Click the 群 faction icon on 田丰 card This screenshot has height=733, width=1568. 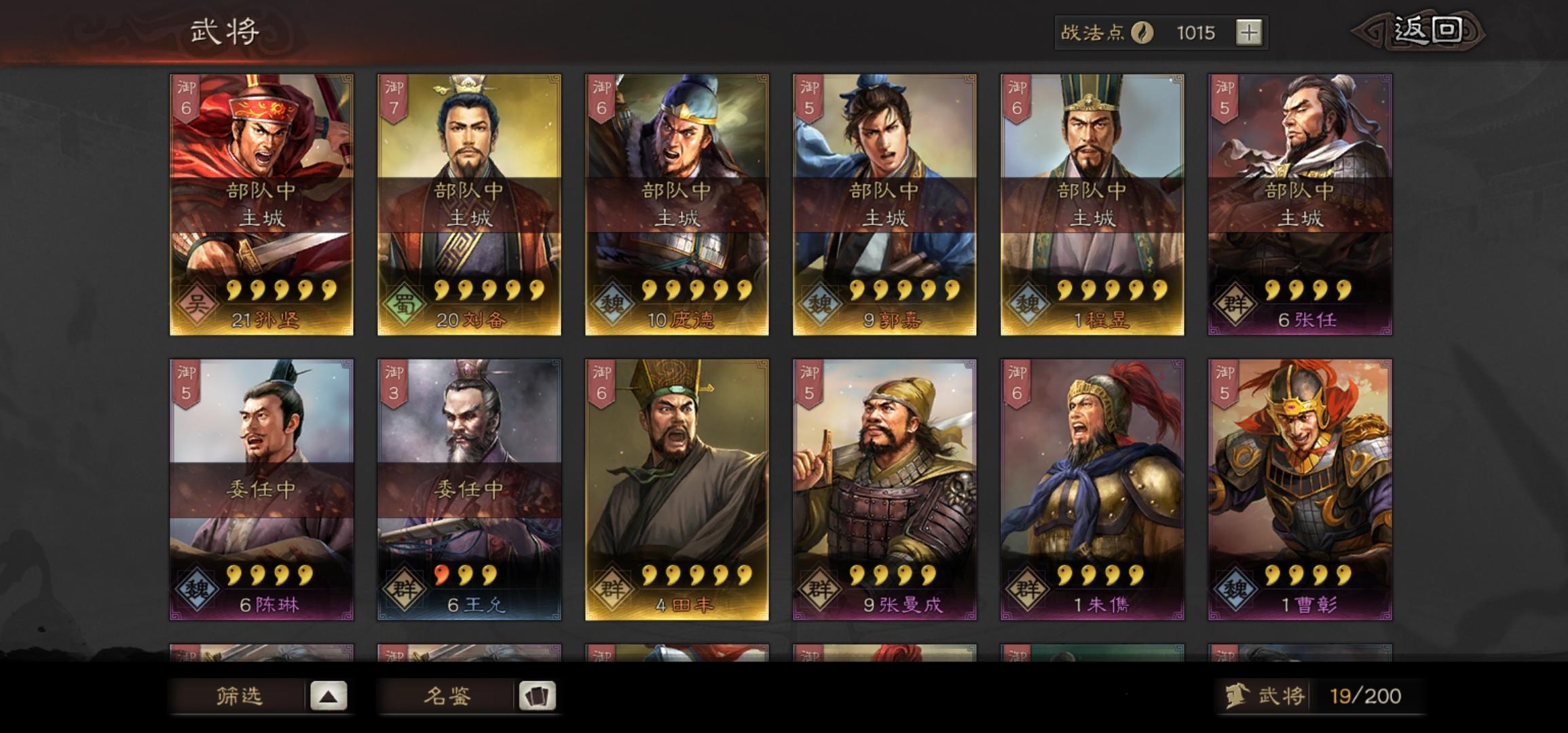tap(612, 588)
